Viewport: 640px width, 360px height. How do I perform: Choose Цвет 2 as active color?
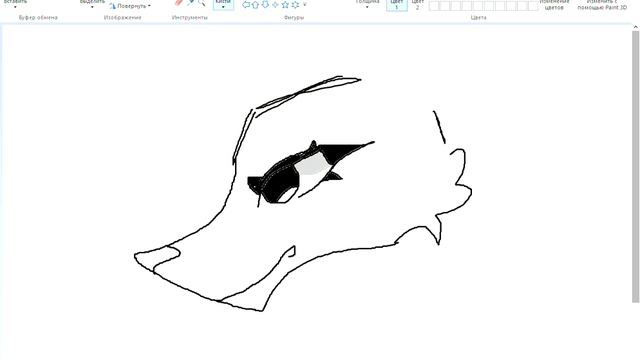(x=418, y=5)
